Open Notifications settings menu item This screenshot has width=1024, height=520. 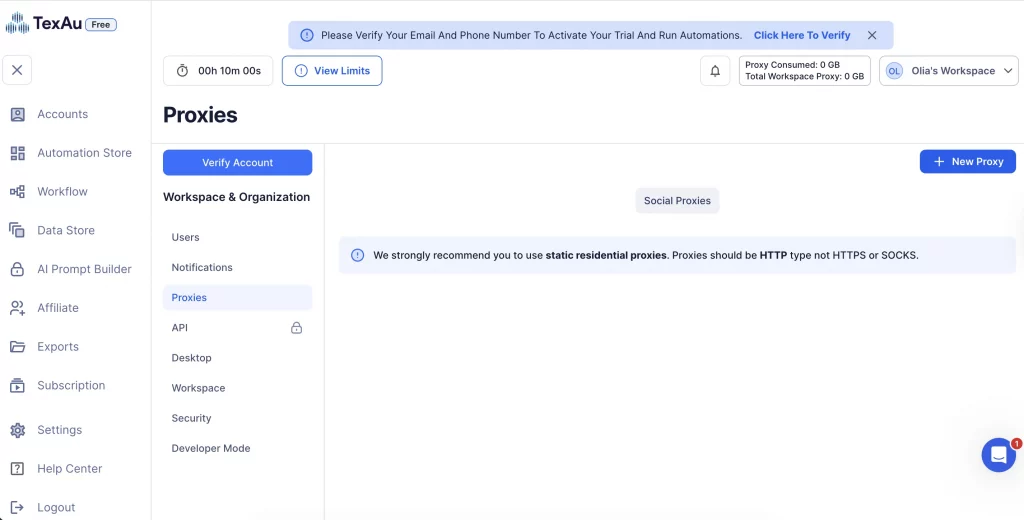202,268
